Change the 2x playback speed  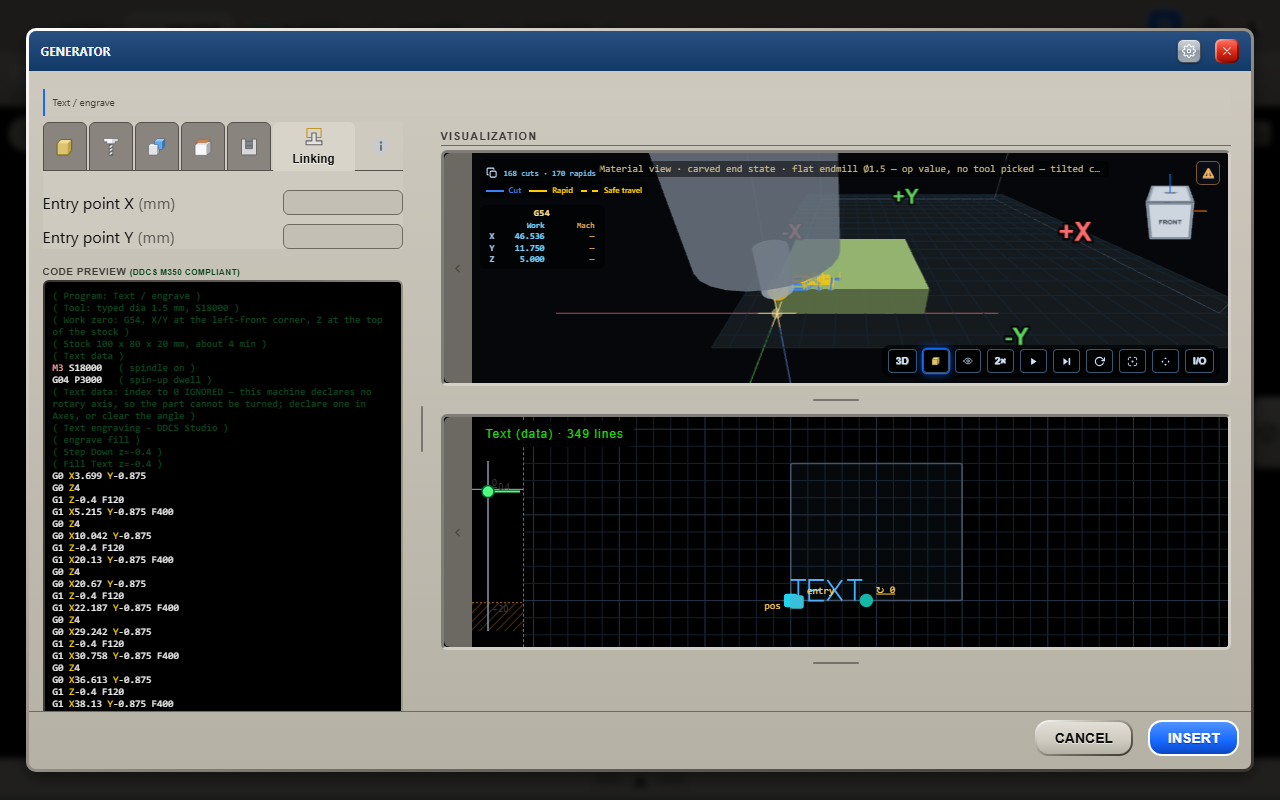(x=1000, y=361)
